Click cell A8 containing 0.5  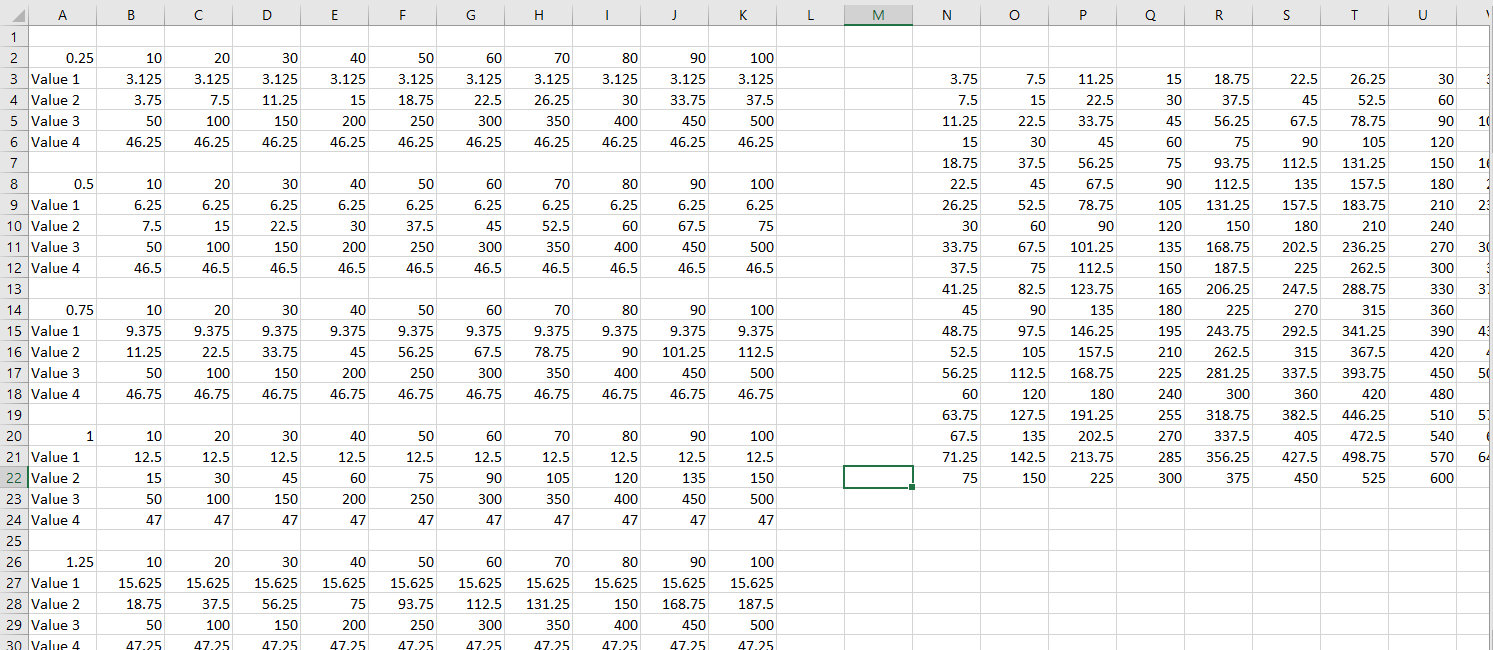[62, 184]
